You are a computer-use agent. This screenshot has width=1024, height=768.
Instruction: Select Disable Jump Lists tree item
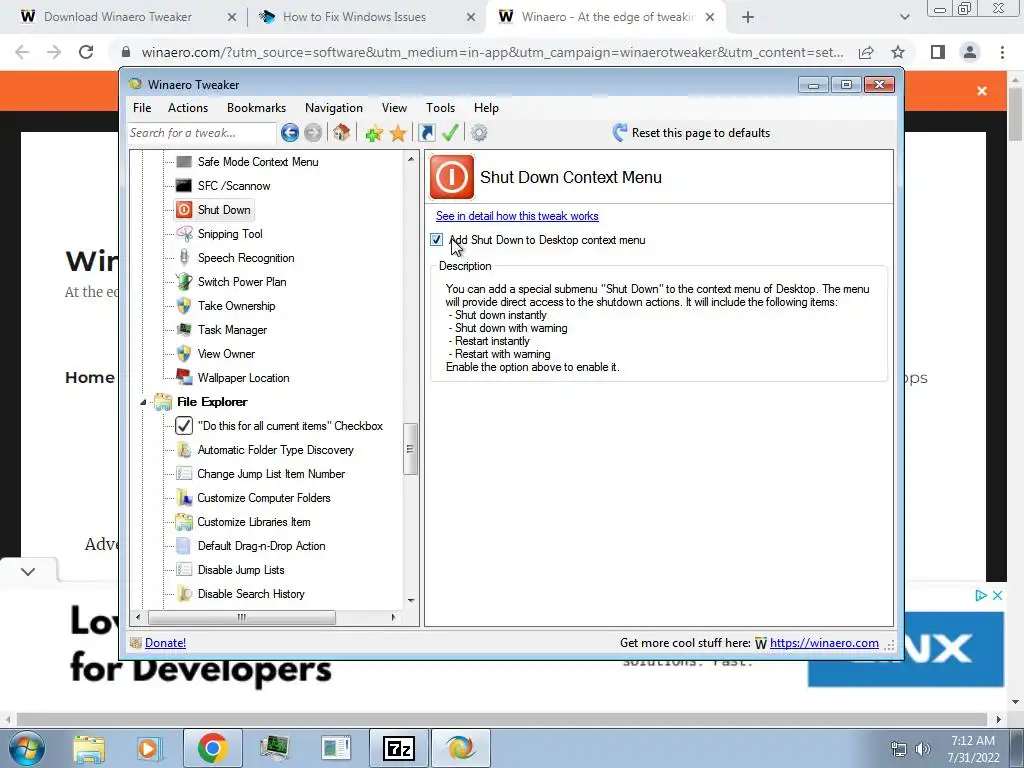(x=241, y=570)
